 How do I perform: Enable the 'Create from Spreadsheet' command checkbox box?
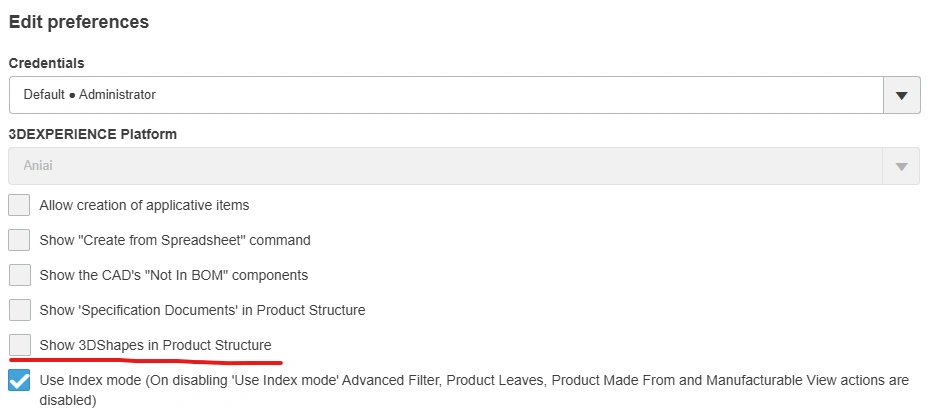click(19, 240)
